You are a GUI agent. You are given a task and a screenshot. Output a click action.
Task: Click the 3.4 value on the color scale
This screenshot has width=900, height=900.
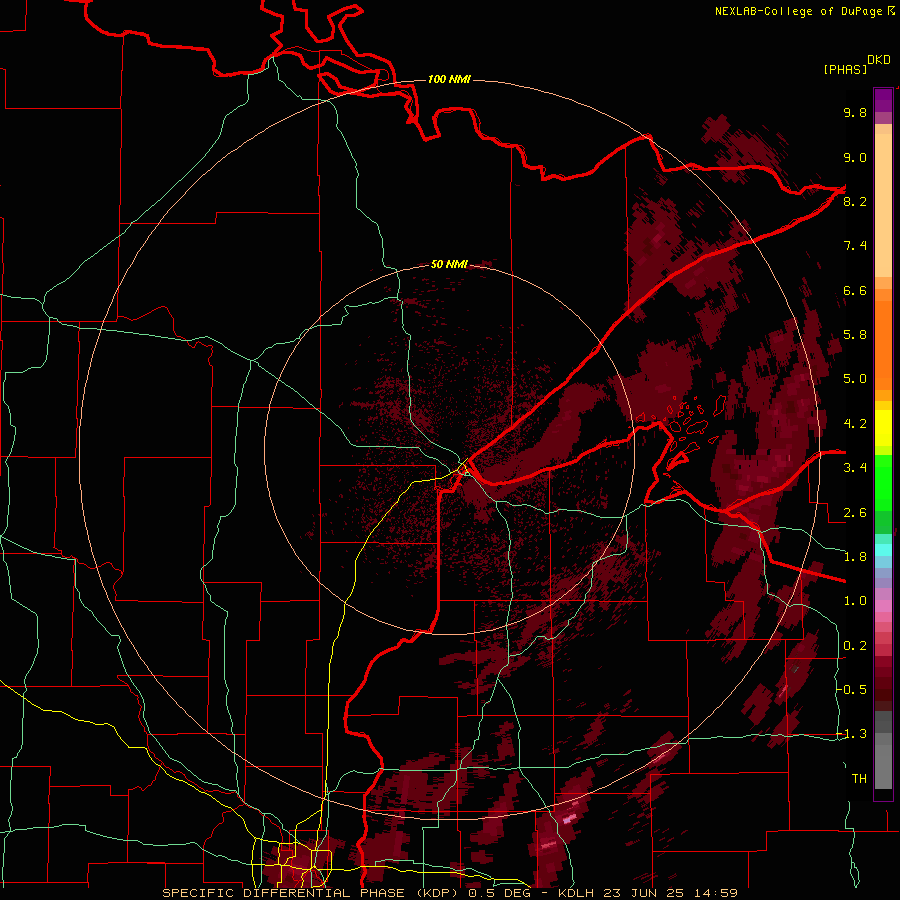[x=855, y=468]
